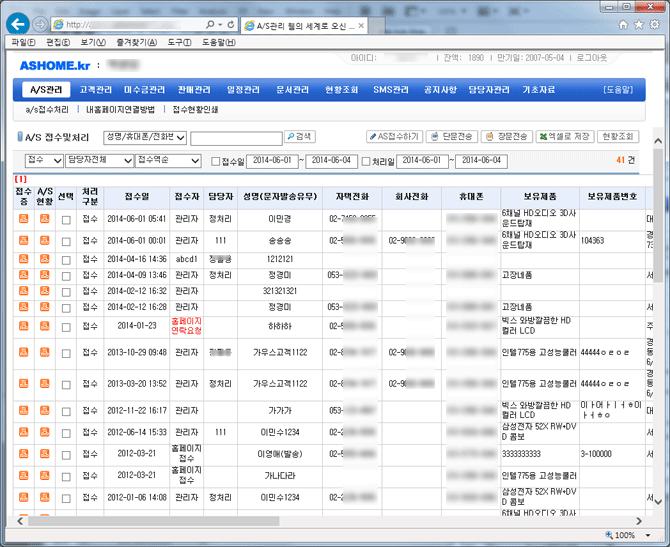Click the 현황조회 button beside 엑셀로 저장

[x=618, y=136]
